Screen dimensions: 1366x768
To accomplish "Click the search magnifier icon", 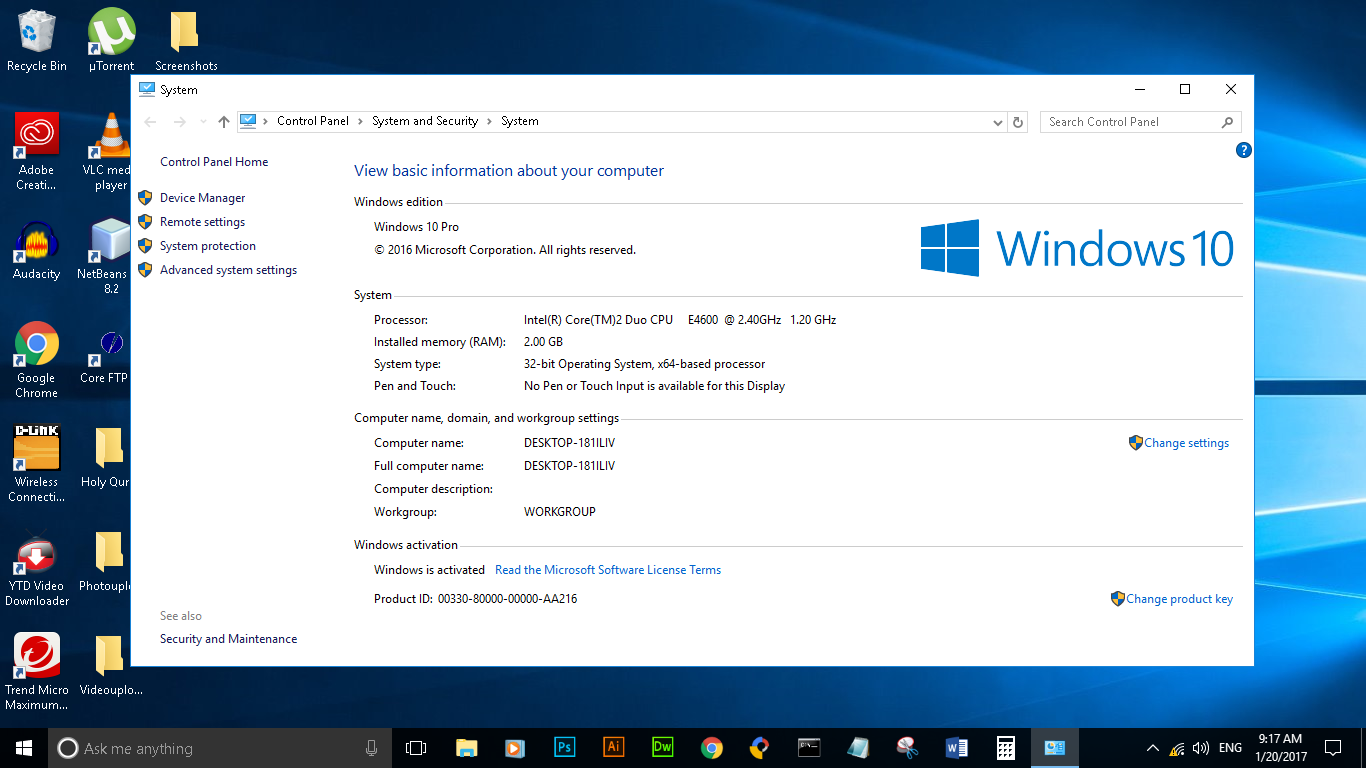I will tap(1228, 122).
